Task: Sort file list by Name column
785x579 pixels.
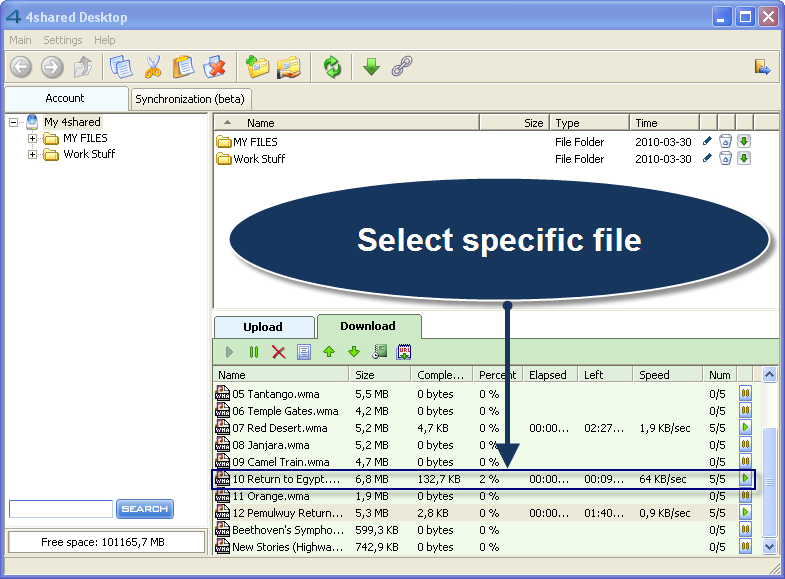Action: tap(346, 123)
